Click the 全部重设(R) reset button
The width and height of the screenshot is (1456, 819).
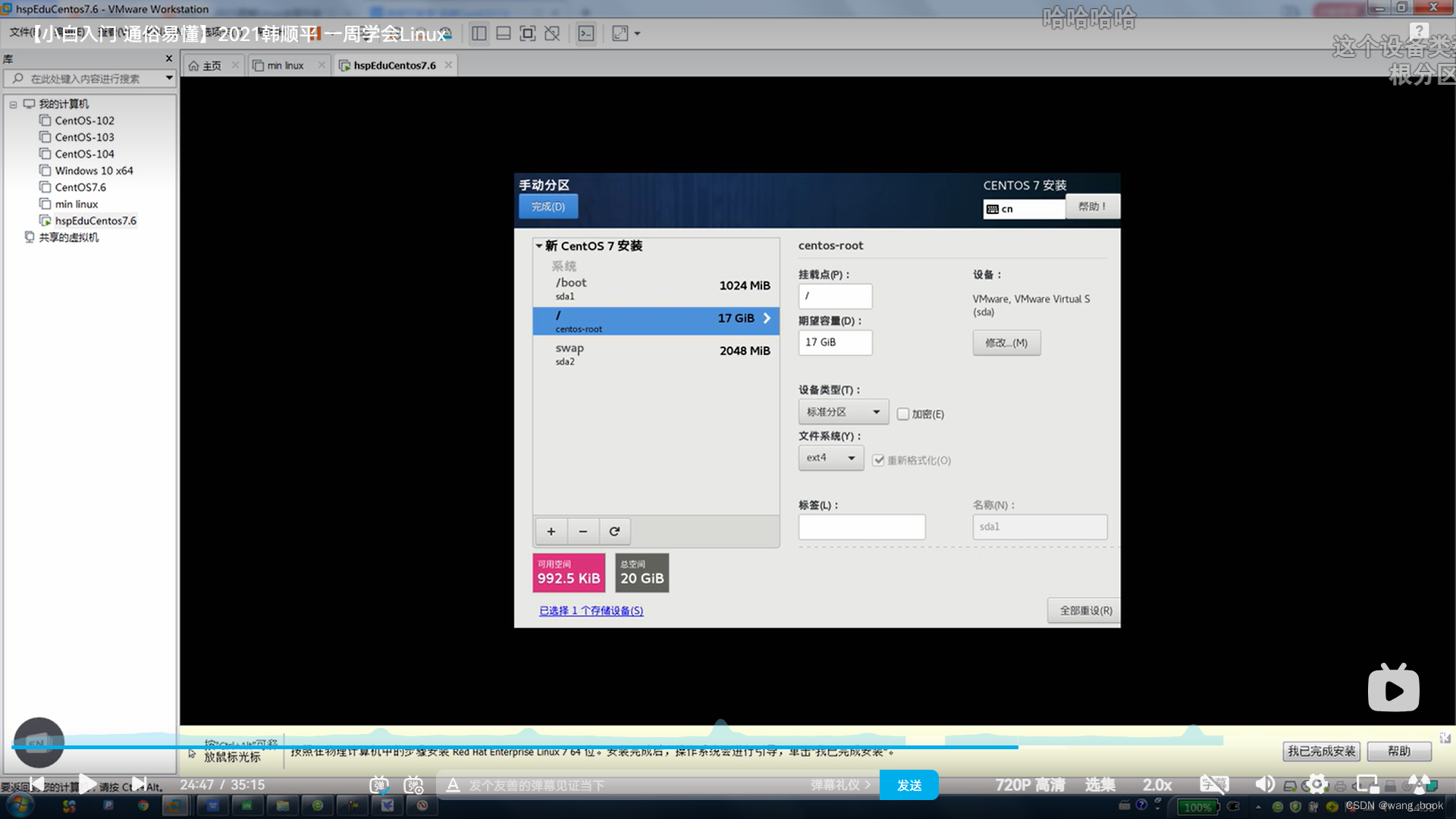1085,610
